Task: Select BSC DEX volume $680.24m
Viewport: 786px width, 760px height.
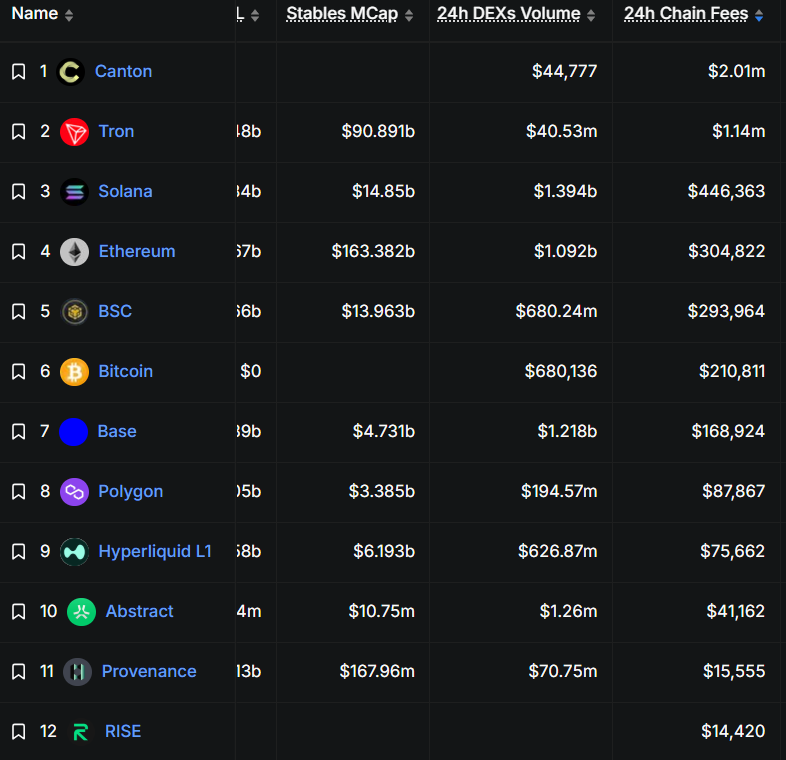Action: [x=556, y=311]
